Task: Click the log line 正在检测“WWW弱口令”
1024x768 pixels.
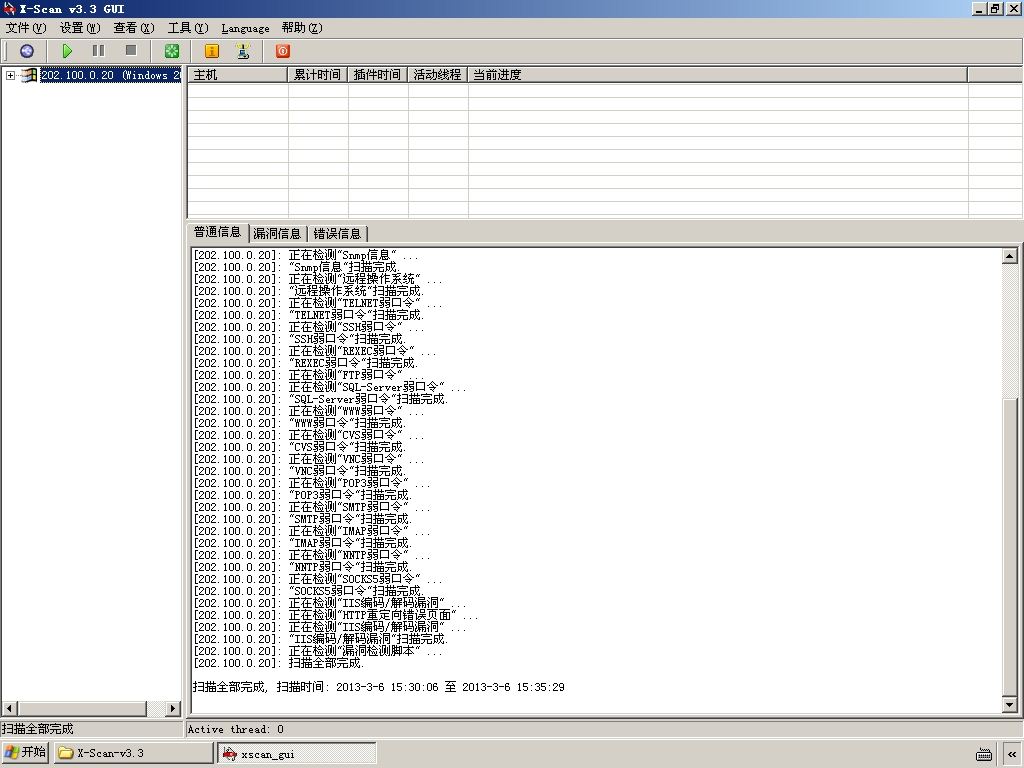Action: click(x=309, y=411)
